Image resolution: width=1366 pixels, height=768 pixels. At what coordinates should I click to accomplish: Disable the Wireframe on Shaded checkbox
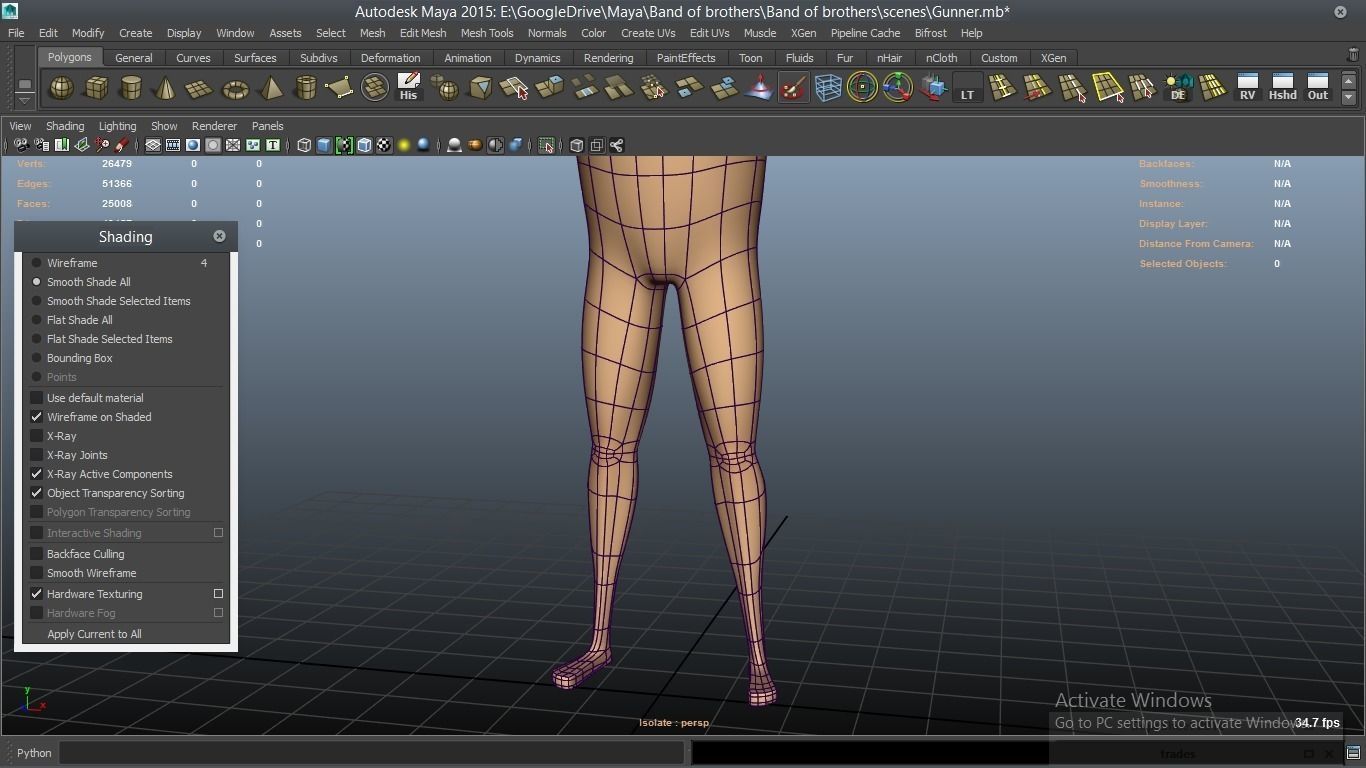click(37, 417)
